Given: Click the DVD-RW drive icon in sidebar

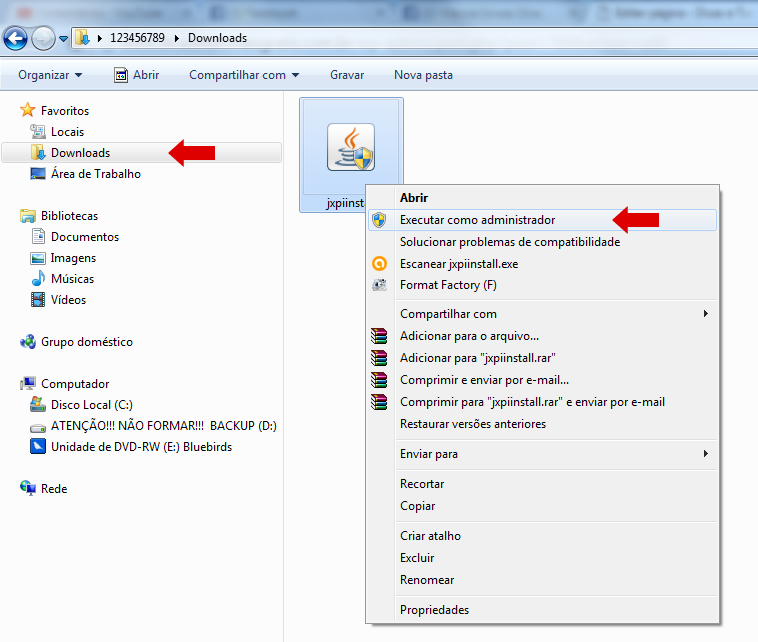Looking at the screenshot, I should (x=38, y=446).
